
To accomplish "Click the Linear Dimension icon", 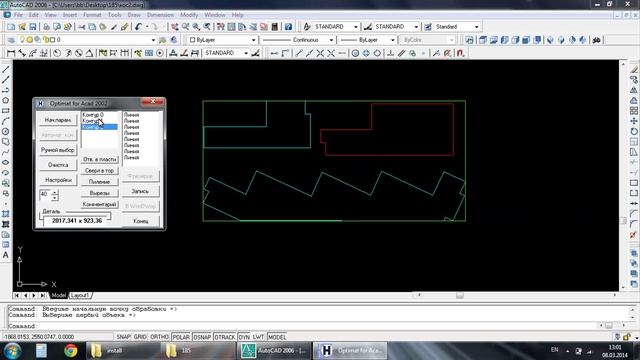I will click(x=11, y=53).
